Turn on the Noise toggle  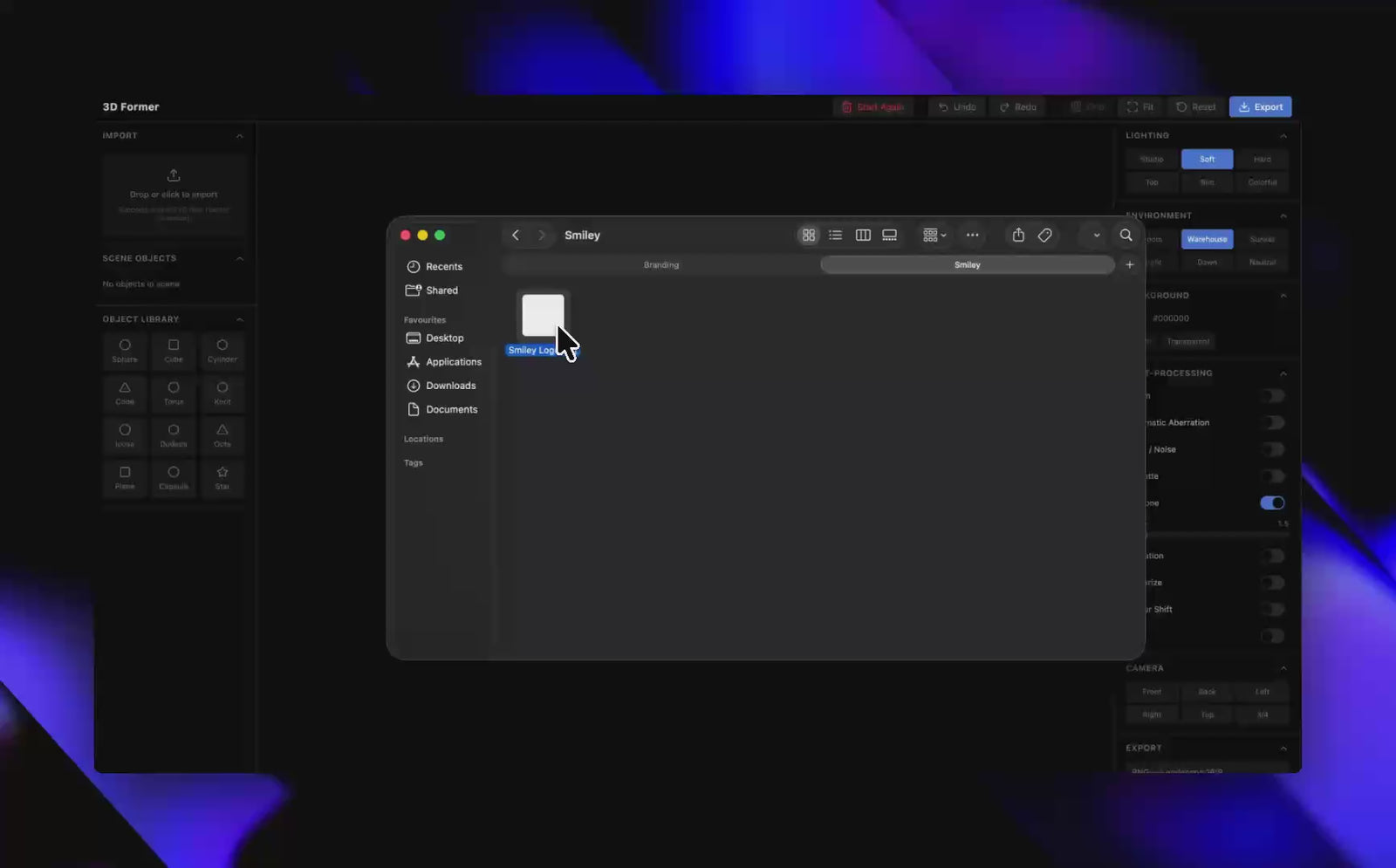click(1272, 449)
